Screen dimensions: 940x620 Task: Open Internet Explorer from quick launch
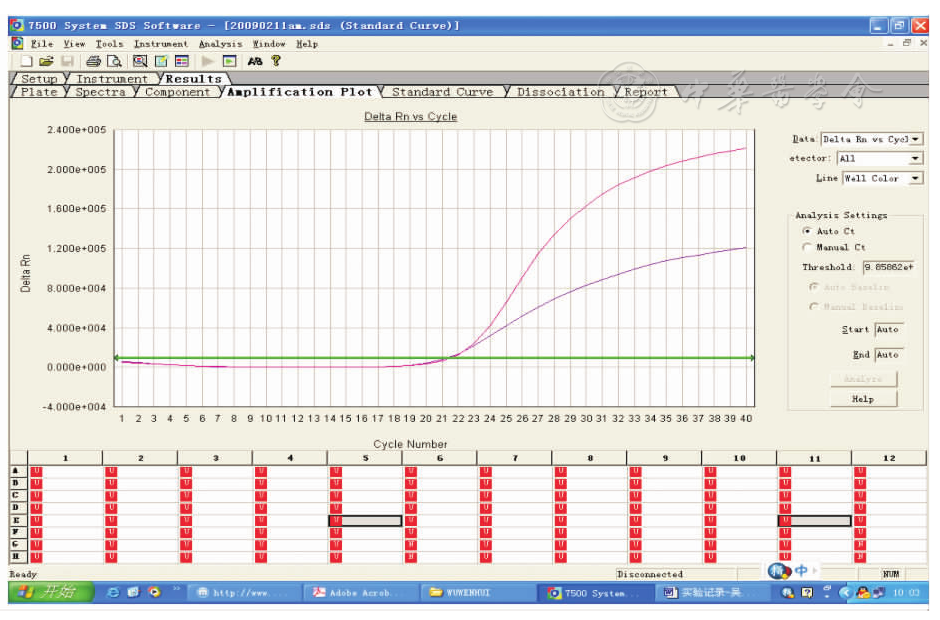(x=113, y=593)
